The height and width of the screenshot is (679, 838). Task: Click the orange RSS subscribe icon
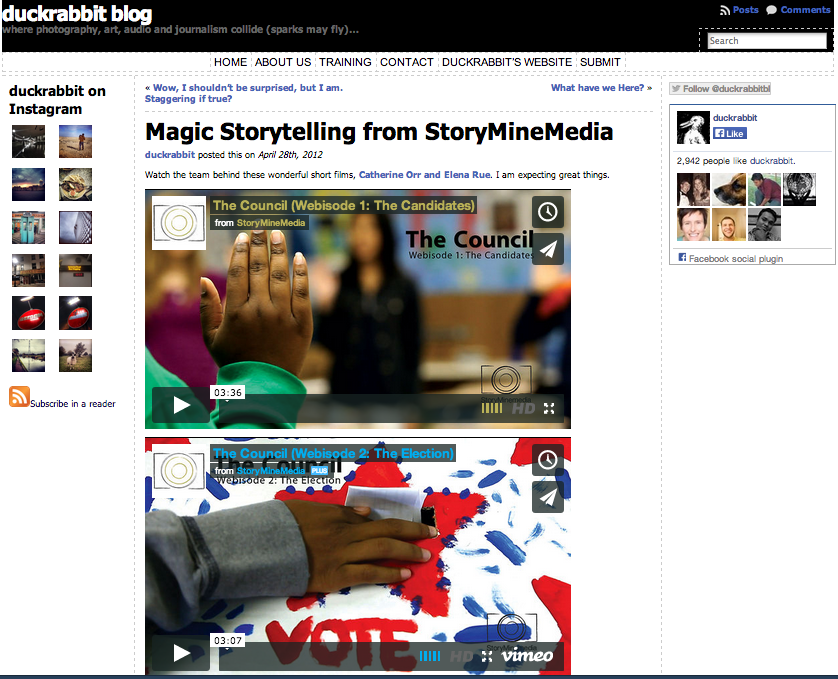coord(19,397)
